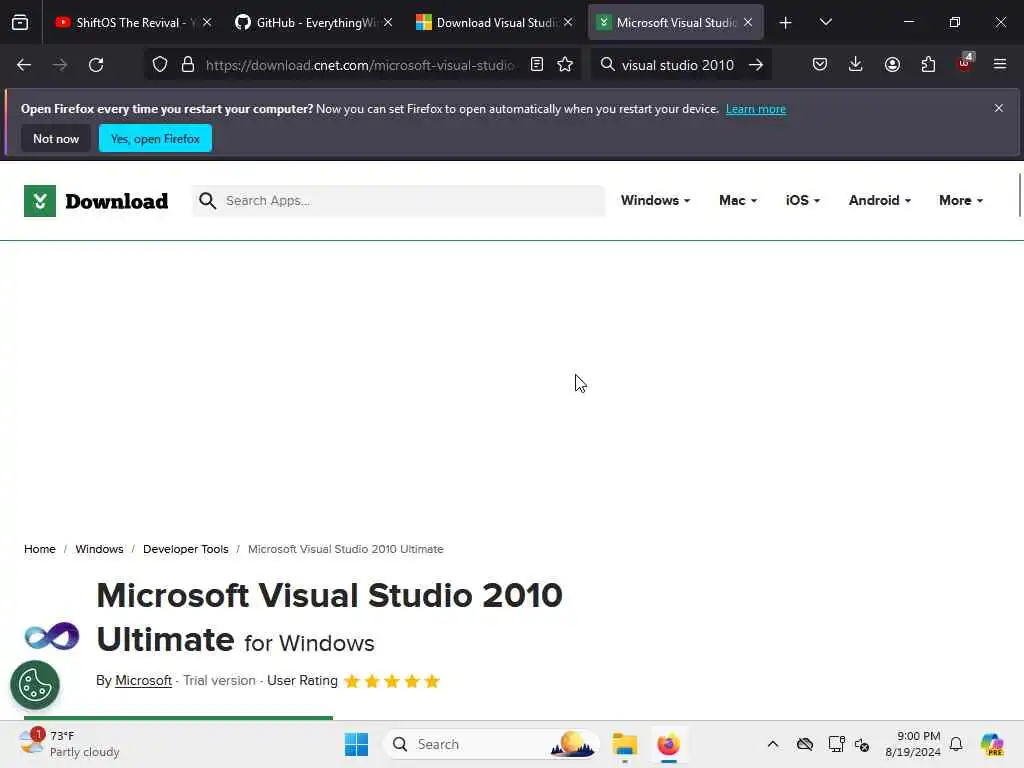Open the Windows Start menu
1024x768 pixels.
tap(356, 744)
